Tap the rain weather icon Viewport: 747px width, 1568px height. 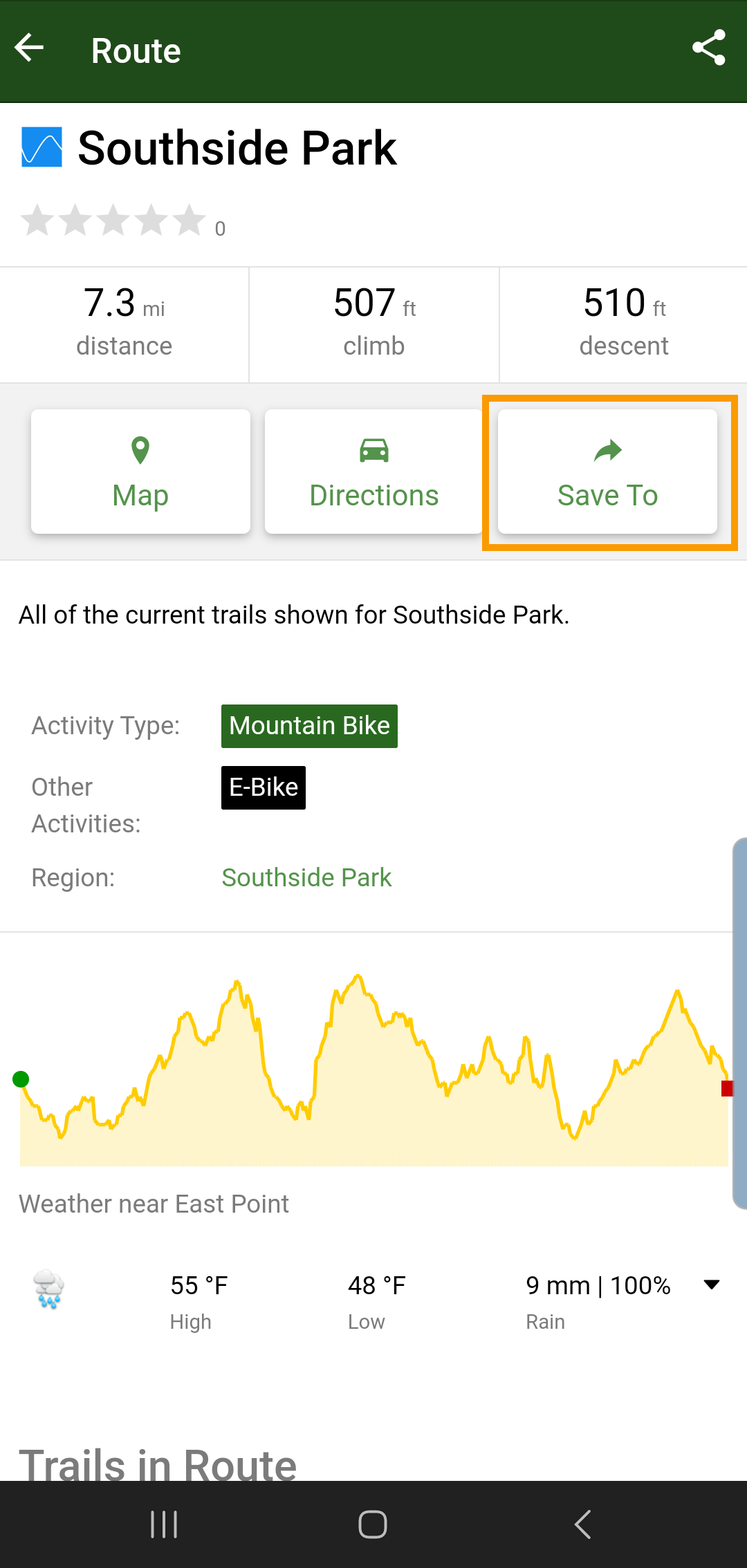[x=48, y=1289]
